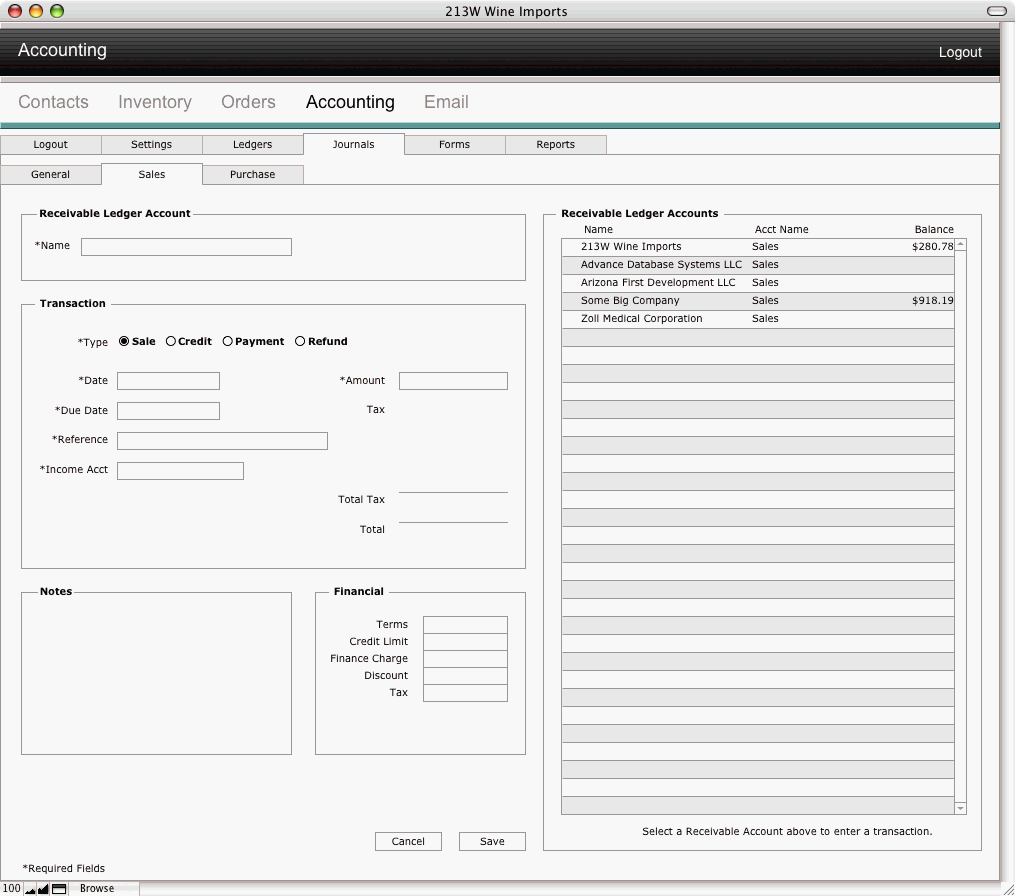Open the Orders section

pyautogui.click(x=249, y=102)
